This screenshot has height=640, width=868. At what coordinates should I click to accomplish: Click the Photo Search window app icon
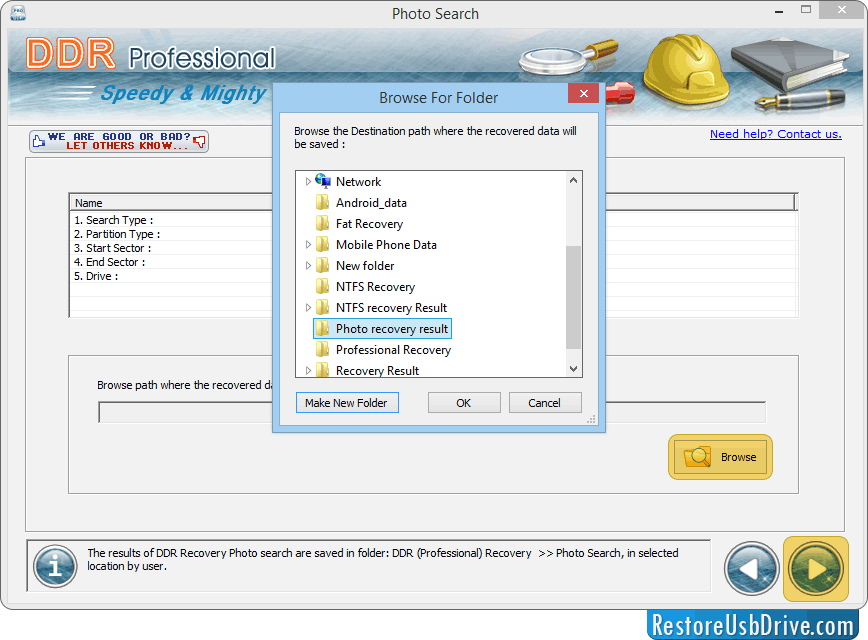(18, 13)
